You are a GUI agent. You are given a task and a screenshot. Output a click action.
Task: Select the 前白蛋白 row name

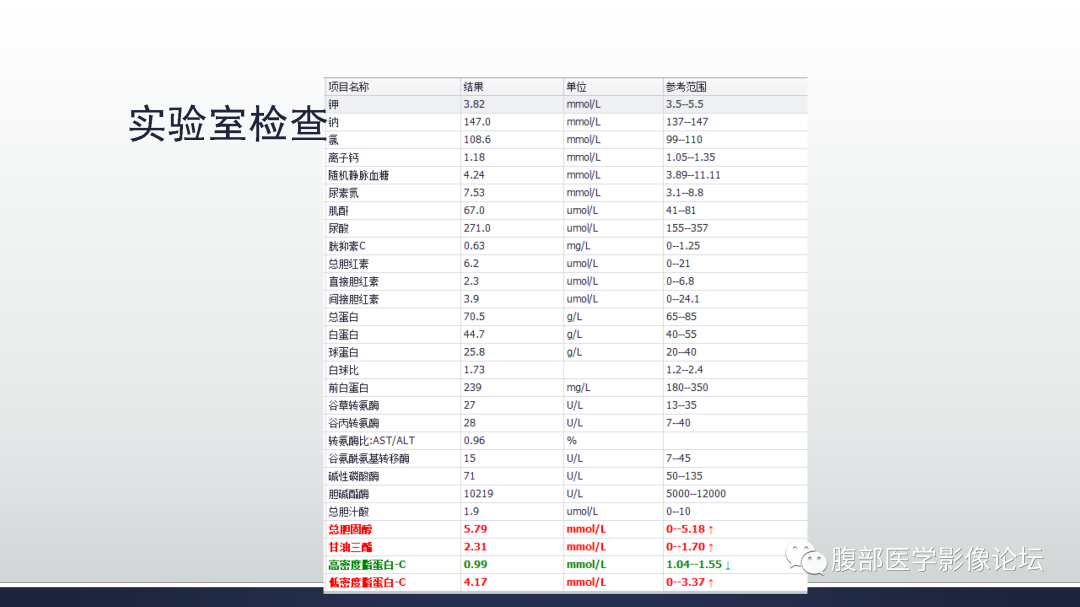tap(349, 388)
